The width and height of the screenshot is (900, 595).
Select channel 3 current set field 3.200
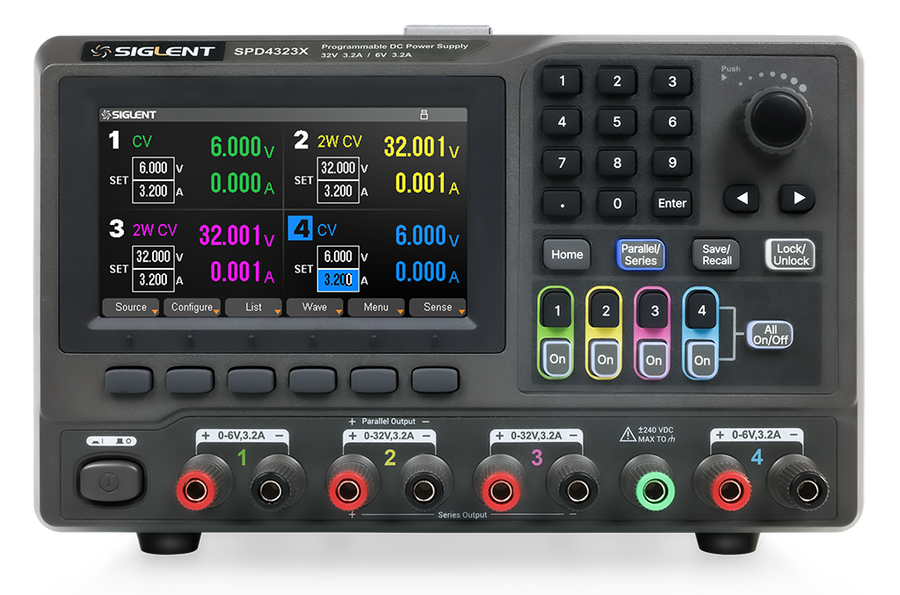coord(153,279)
